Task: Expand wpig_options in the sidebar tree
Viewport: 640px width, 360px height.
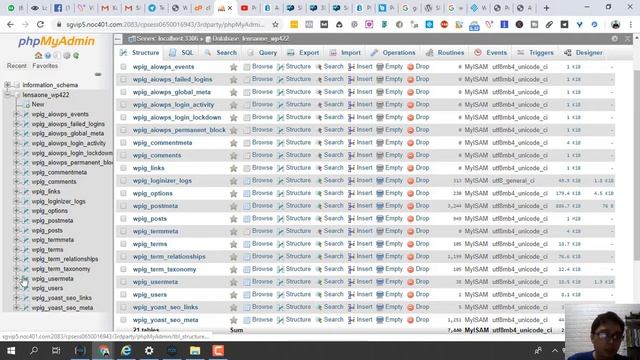Action: [17, 211]
